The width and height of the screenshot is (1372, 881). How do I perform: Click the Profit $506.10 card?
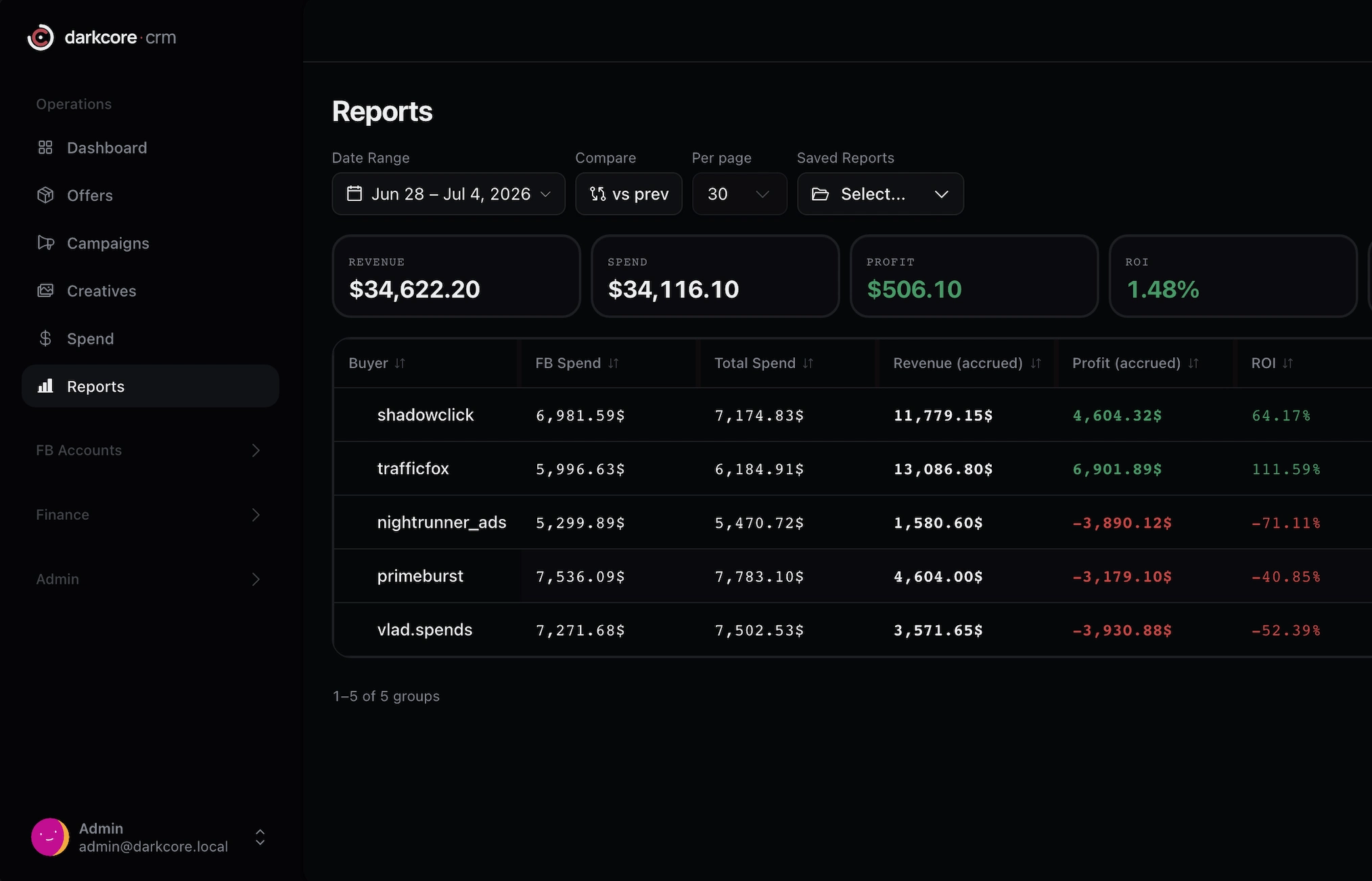tap(974, 276)
